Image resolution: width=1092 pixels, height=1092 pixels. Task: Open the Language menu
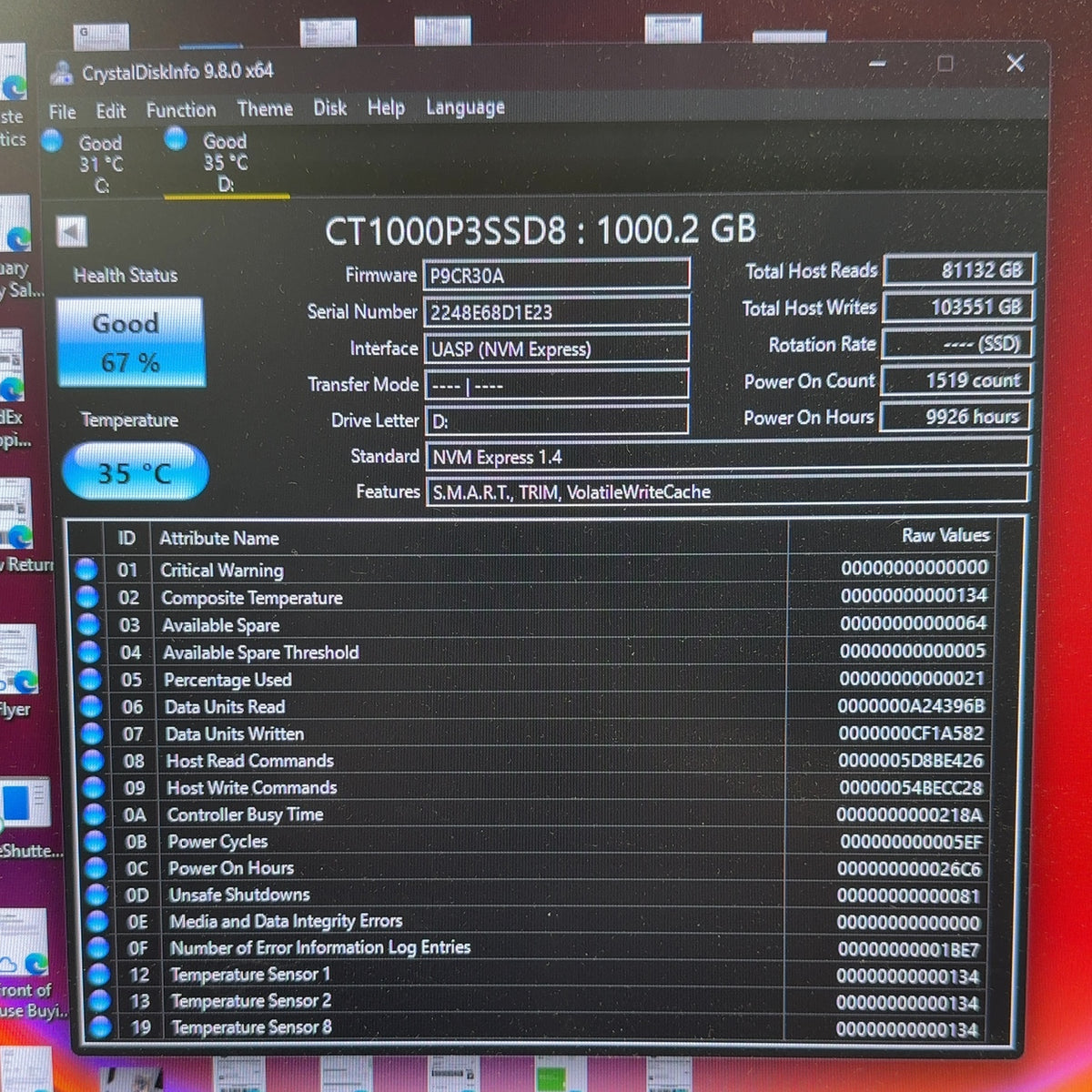coord(465,107)
